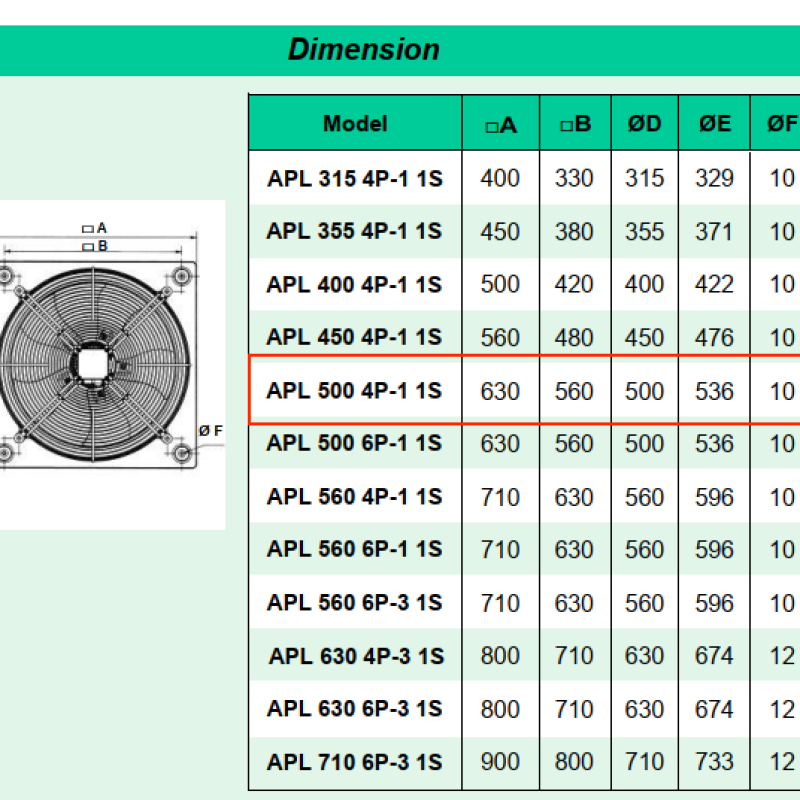Viewport: 800px width, 800px height.
Task: Select model APL 630 4P-3 1S
Action: [357, 657]
